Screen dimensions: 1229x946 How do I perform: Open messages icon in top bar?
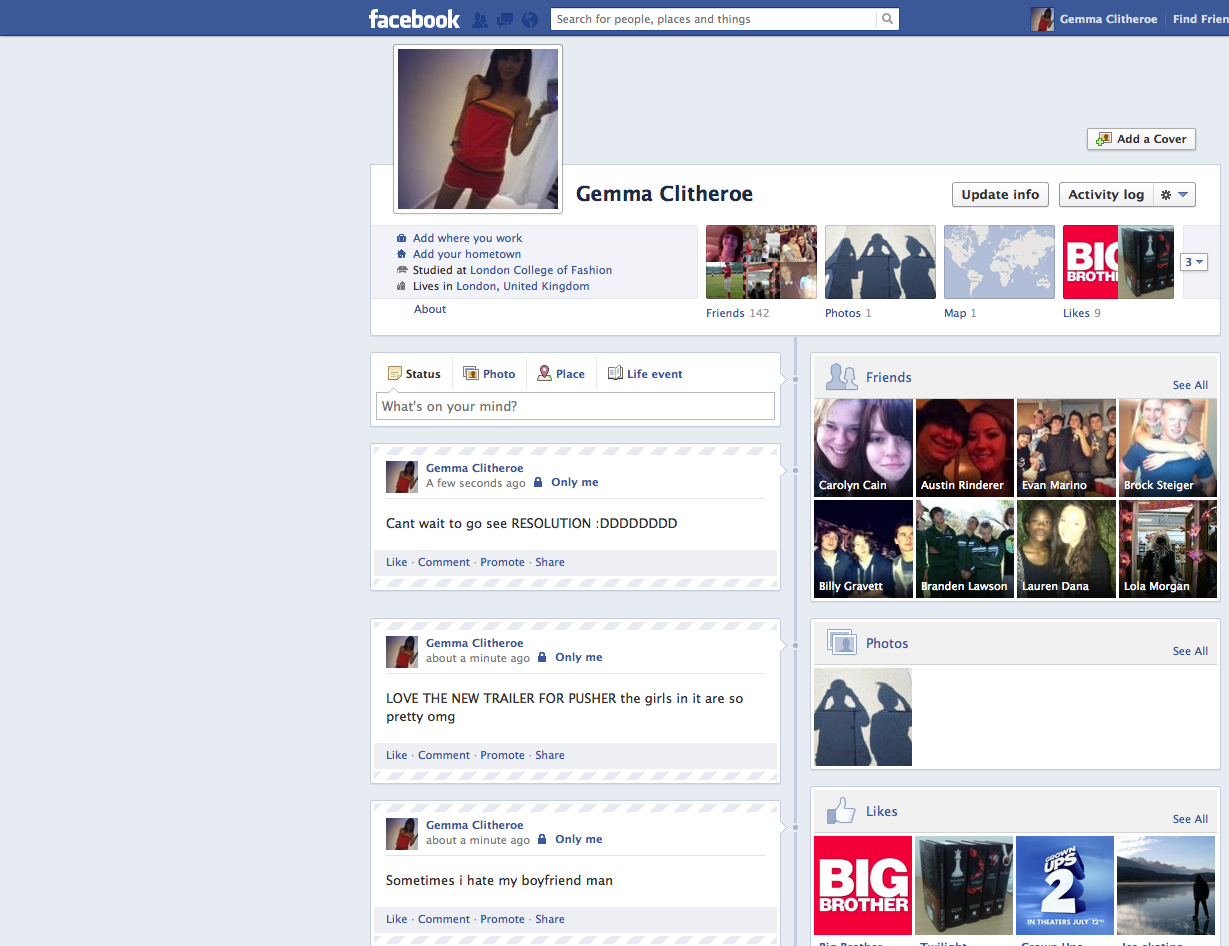(505, 19)
